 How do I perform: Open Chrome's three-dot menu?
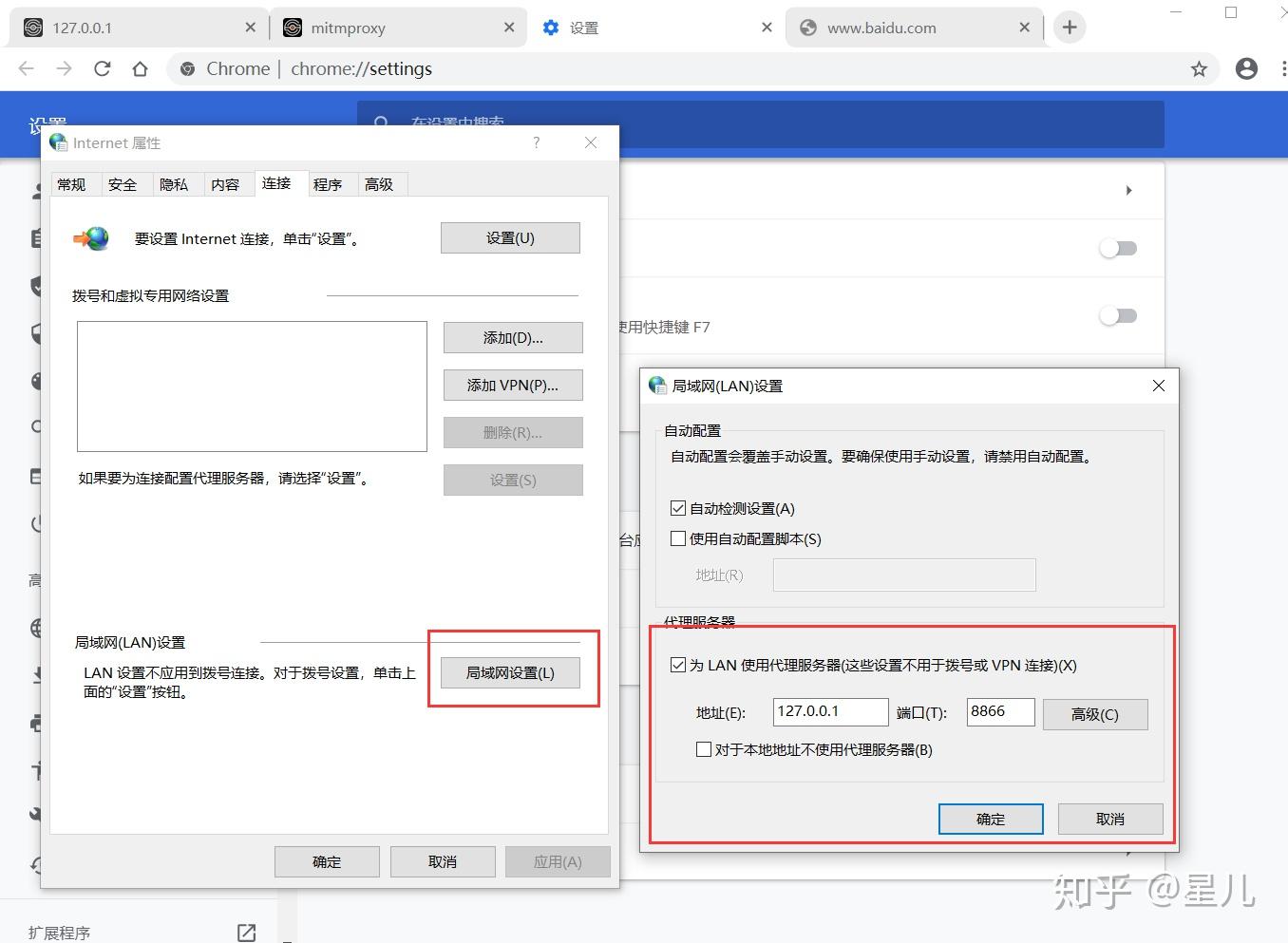pyautogui.click(x=1282, y=68)
